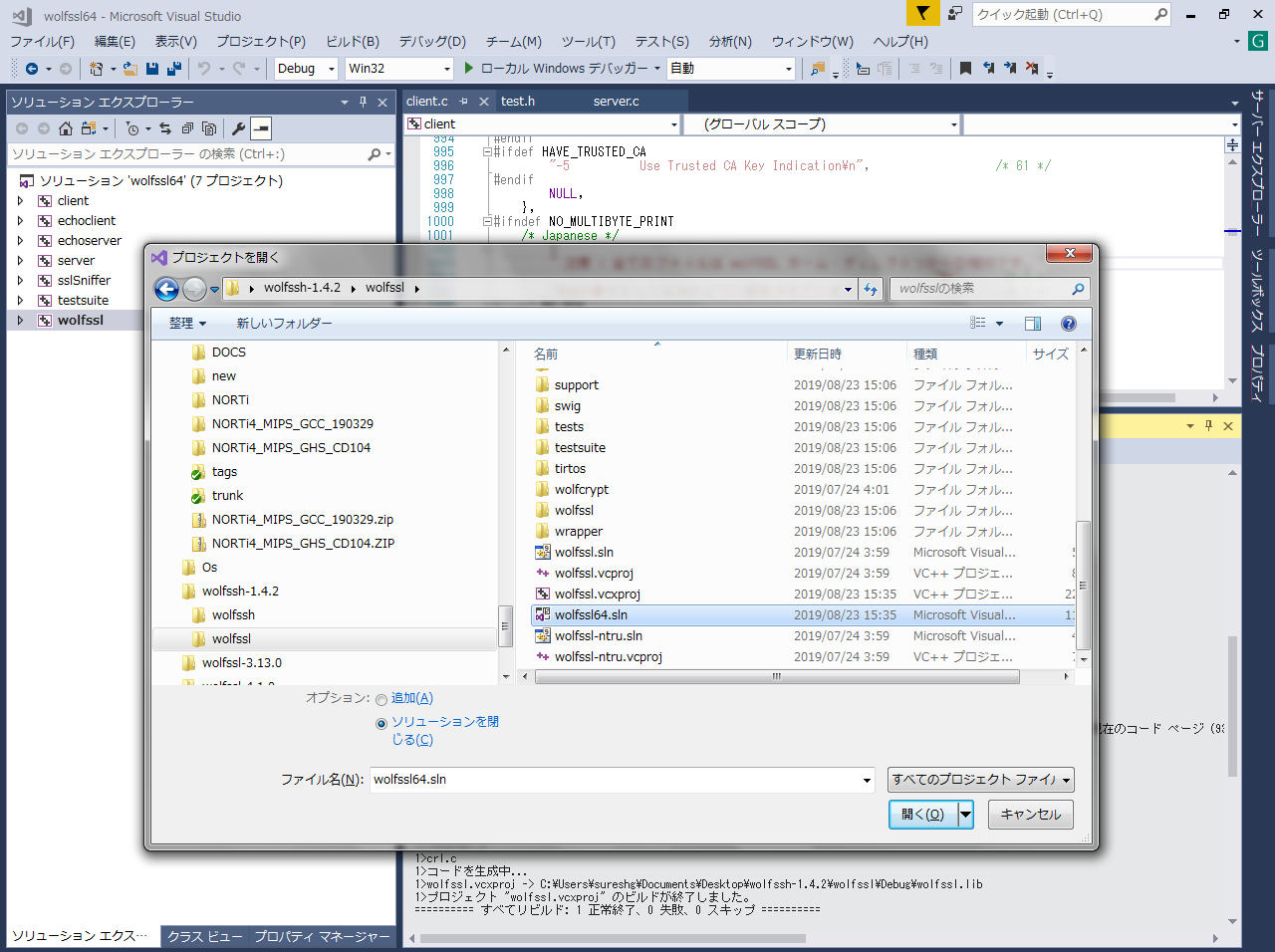
Task: Switch to the クラス ビュー tab
Action: coord(204,936)
